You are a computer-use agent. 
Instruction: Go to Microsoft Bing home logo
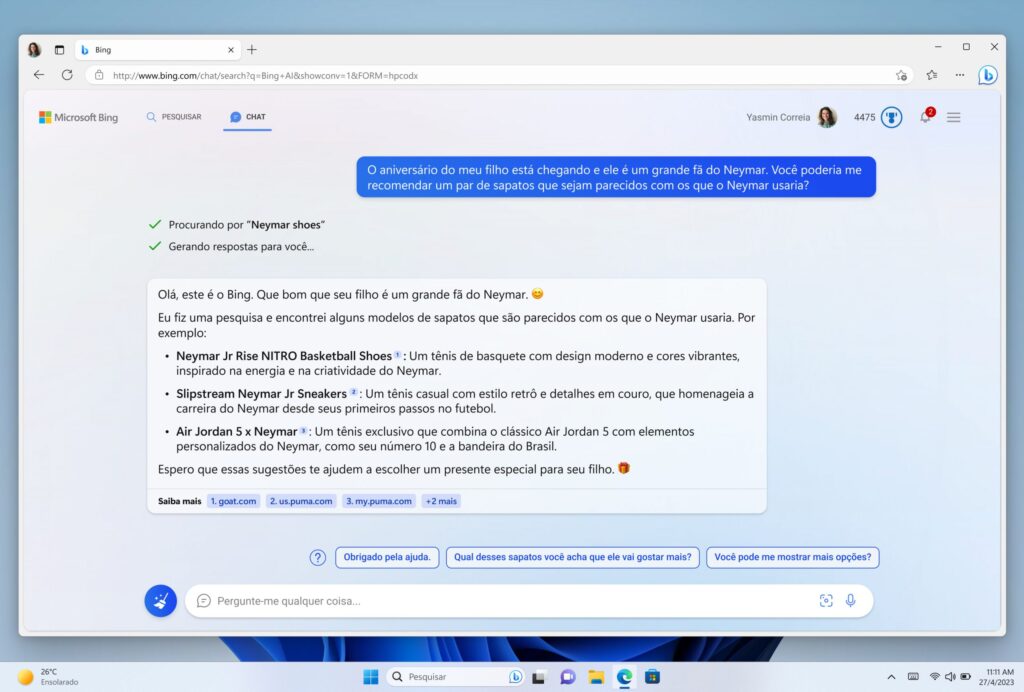[x=78, y=118]
